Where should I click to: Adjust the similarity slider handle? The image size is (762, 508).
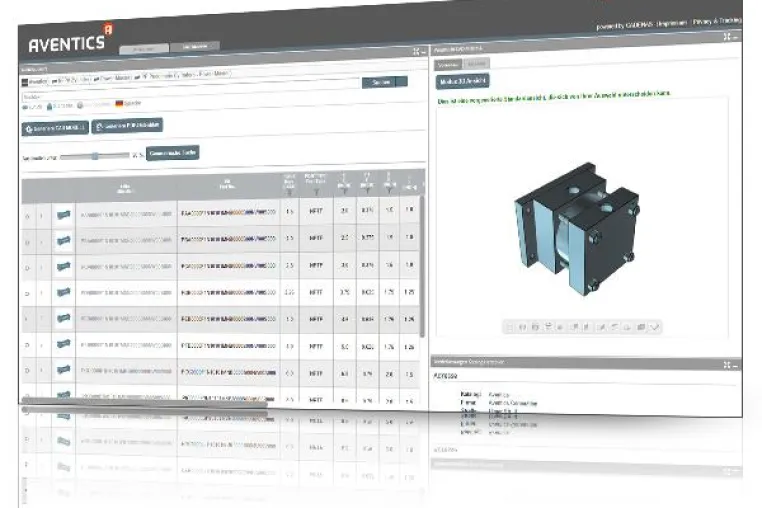click(x=95, y=156)
